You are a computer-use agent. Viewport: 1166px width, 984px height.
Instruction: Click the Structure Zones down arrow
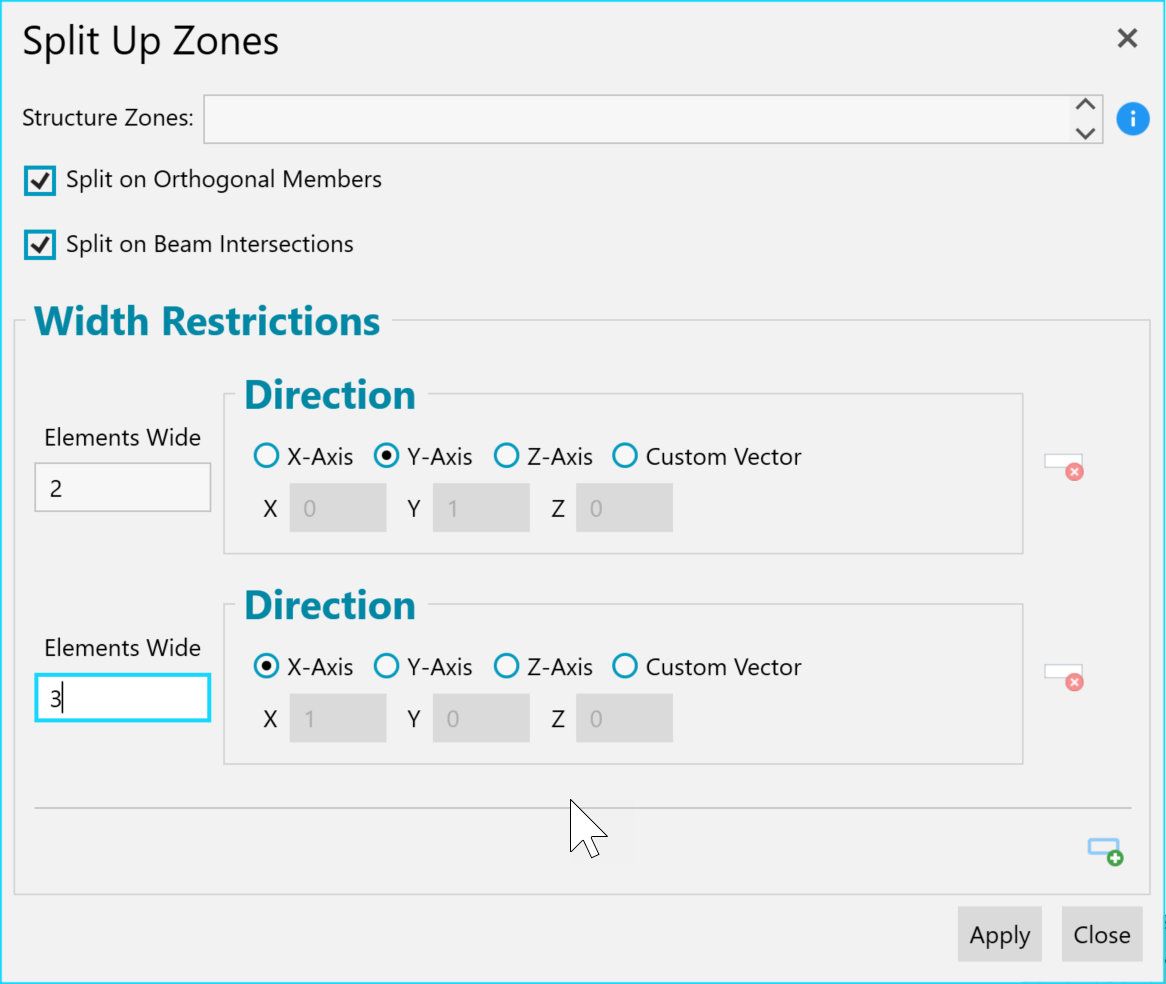tap(1086, 133)
